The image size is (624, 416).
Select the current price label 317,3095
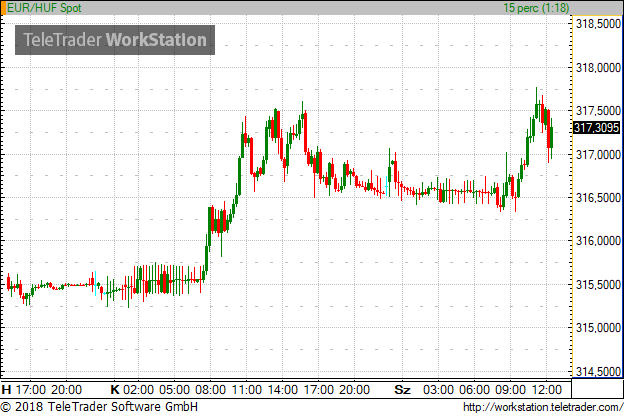pyautogui.click(x=597, y=128)
